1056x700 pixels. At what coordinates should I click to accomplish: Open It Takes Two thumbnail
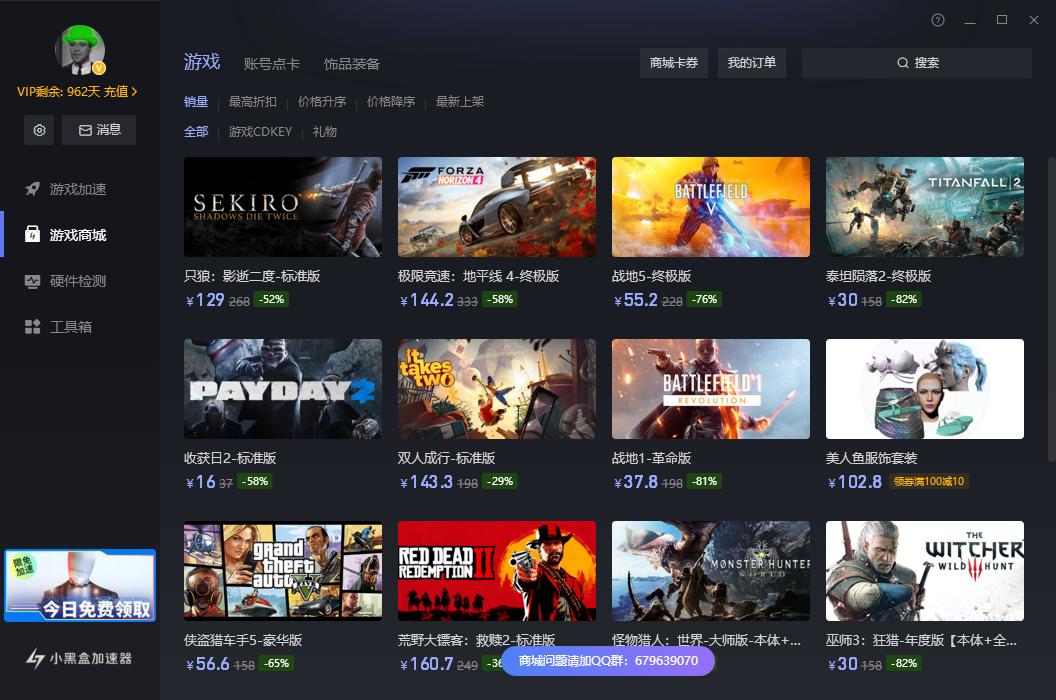(x=497, y=389)
